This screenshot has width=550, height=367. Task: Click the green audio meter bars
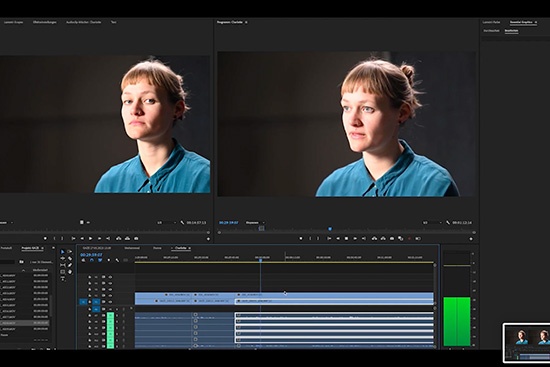tap(457, 321)
